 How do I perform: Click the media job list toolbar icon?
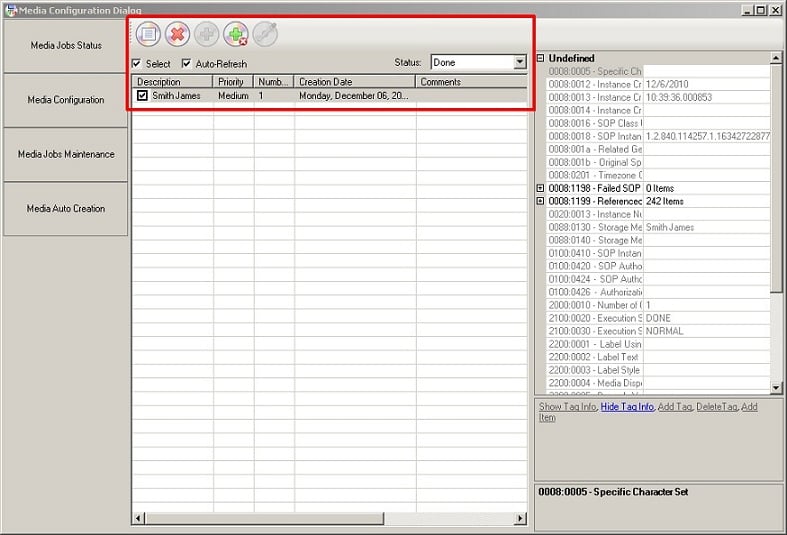148,34
